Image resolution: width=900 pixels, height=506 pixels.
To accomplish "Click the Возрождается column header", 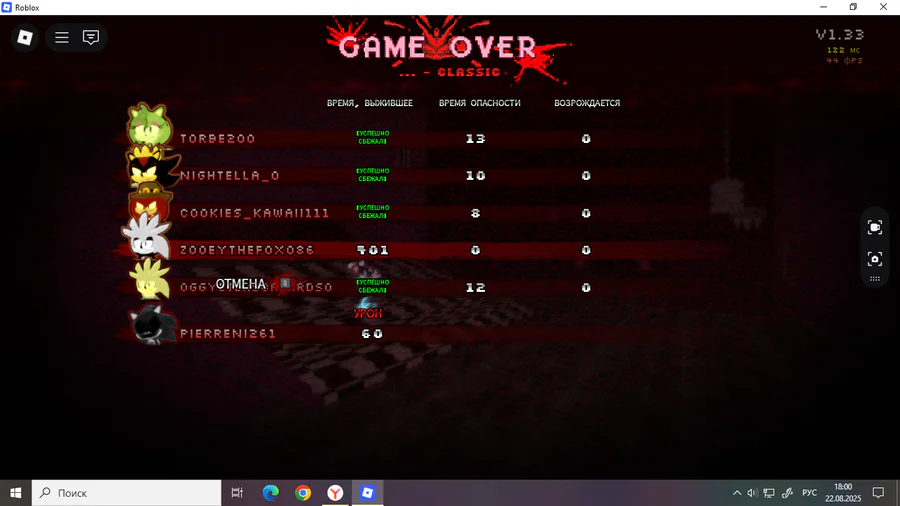I will [x=587, y=103].
